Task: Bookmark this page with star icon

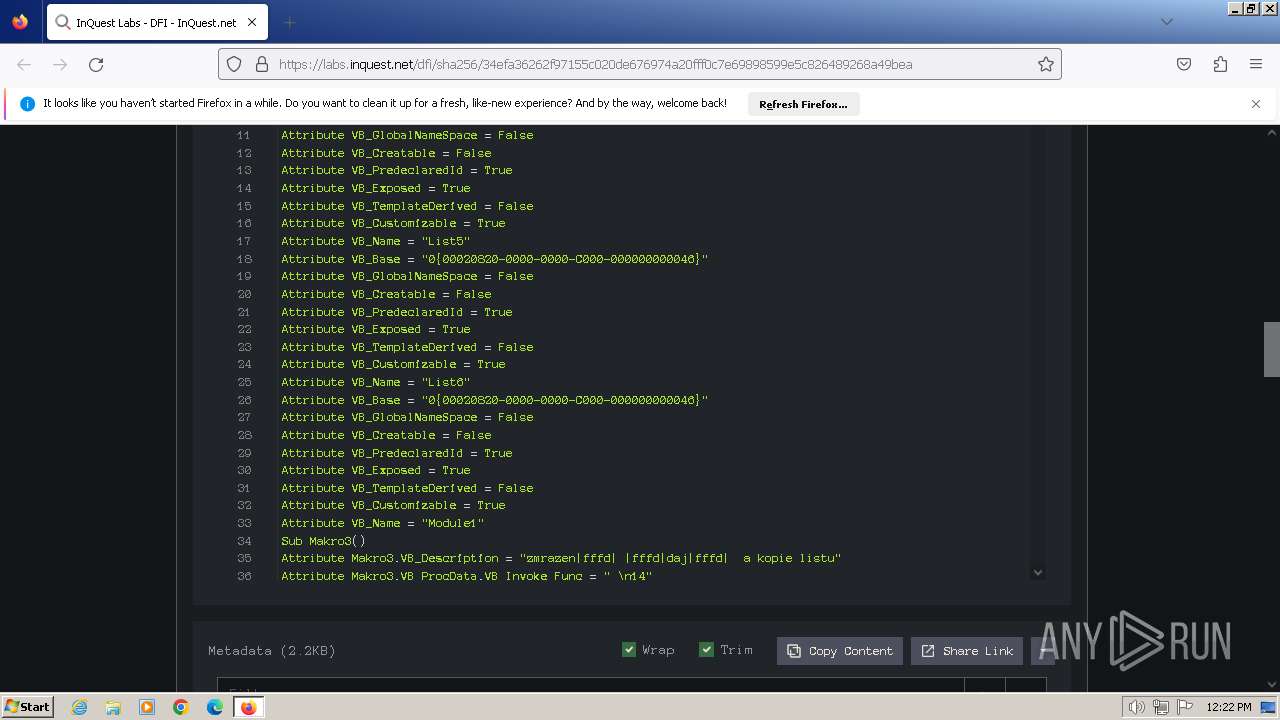Action: (x=1046, y=64)
